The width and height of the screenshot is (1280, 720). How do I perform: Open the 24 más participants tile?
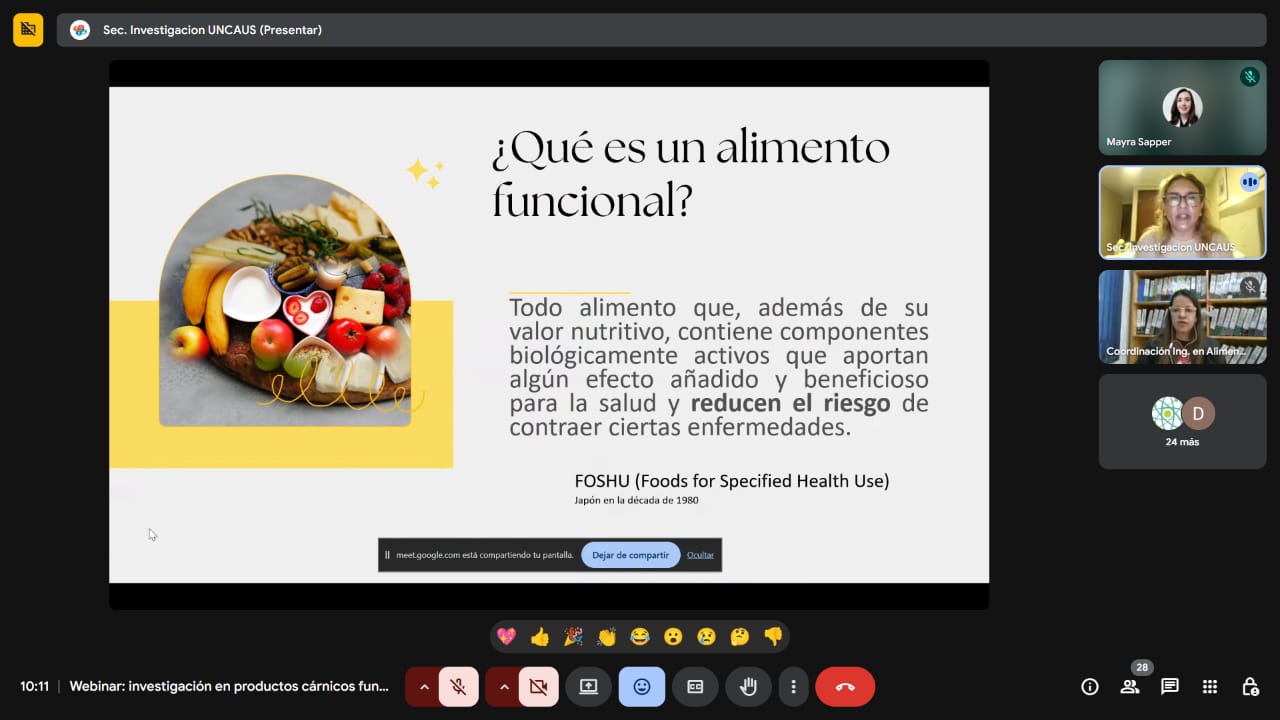coord(1182,422)
